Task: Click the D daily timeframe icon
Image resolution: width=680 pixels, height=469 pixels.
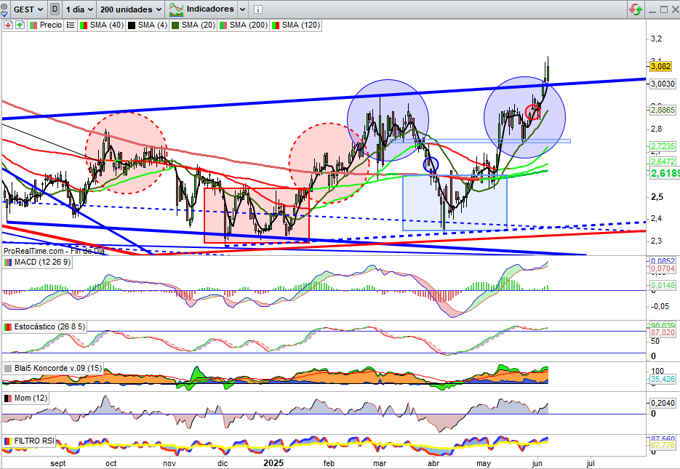Action: 55,9
